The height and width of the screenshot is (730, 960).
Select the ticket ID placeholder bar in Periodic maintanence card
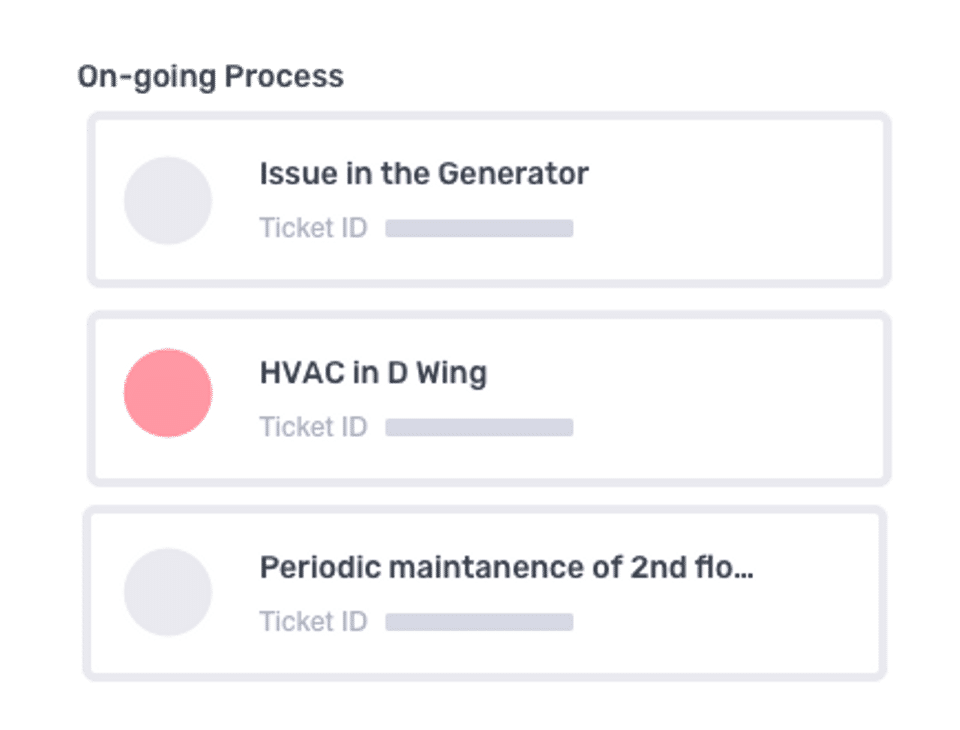(479, 621)
